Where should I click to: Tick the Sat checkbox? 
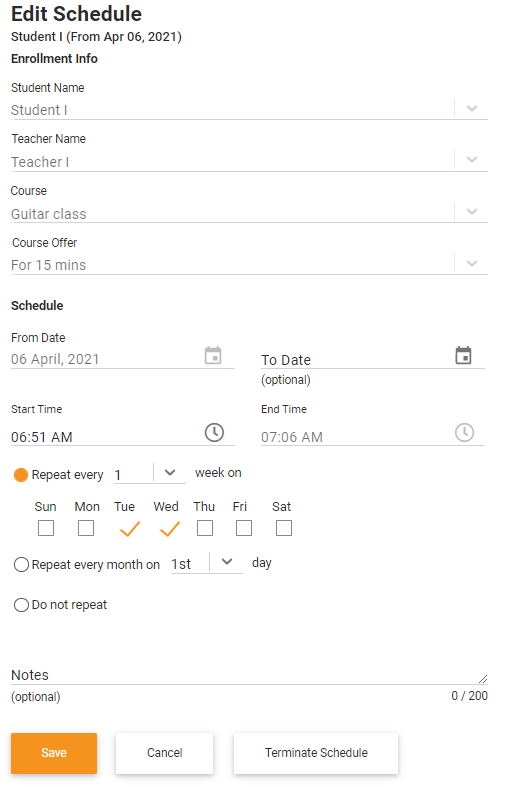[284, 528]
